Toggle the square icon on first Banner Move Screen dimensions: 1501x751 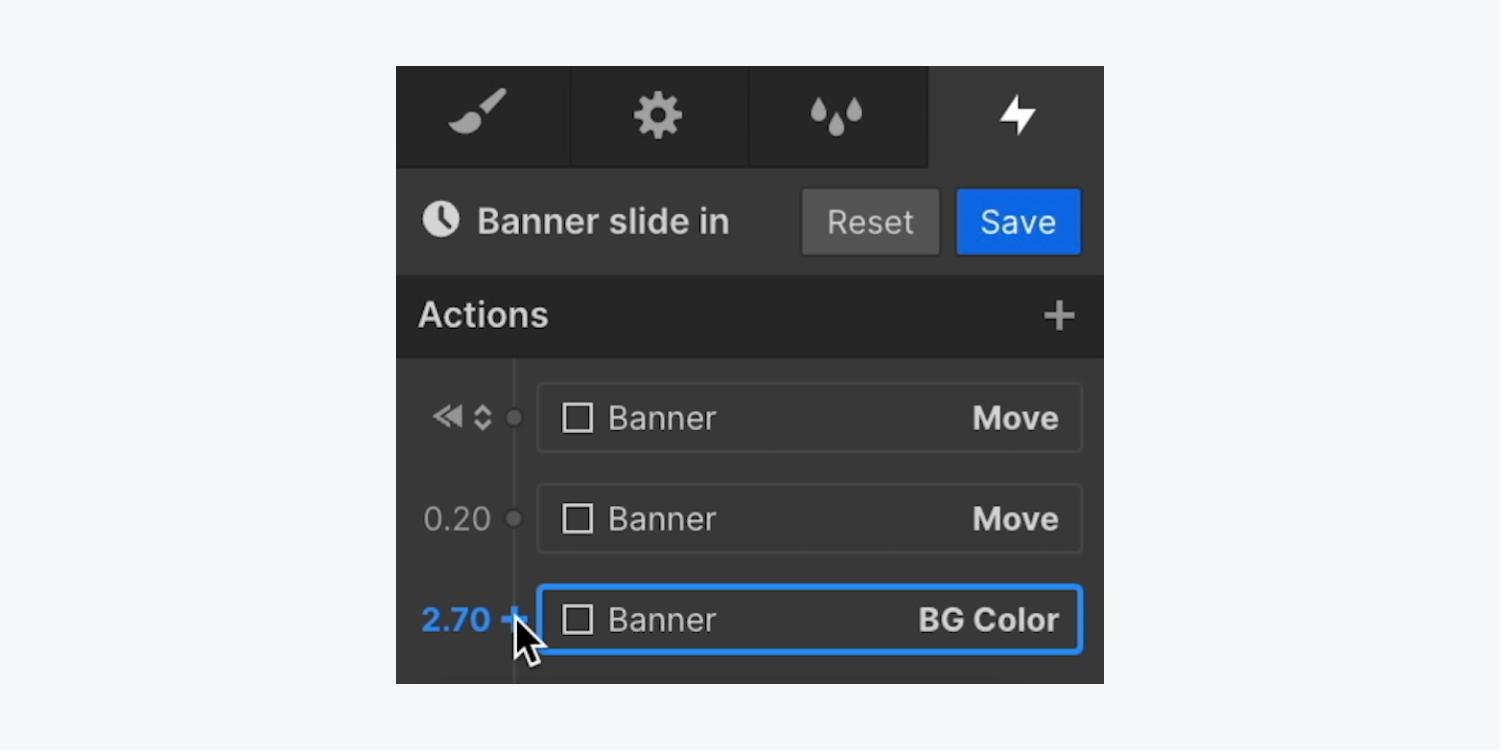[x=577, y=418]
